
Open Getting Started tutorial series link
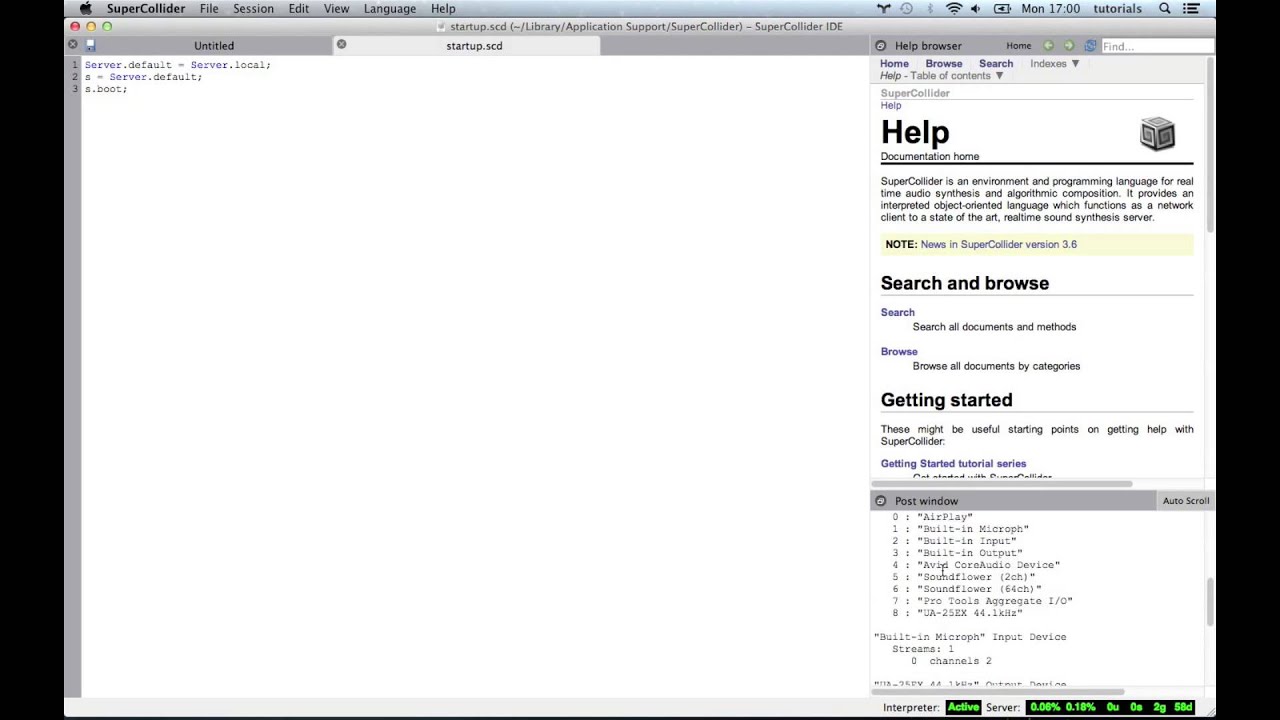[954, 463]
